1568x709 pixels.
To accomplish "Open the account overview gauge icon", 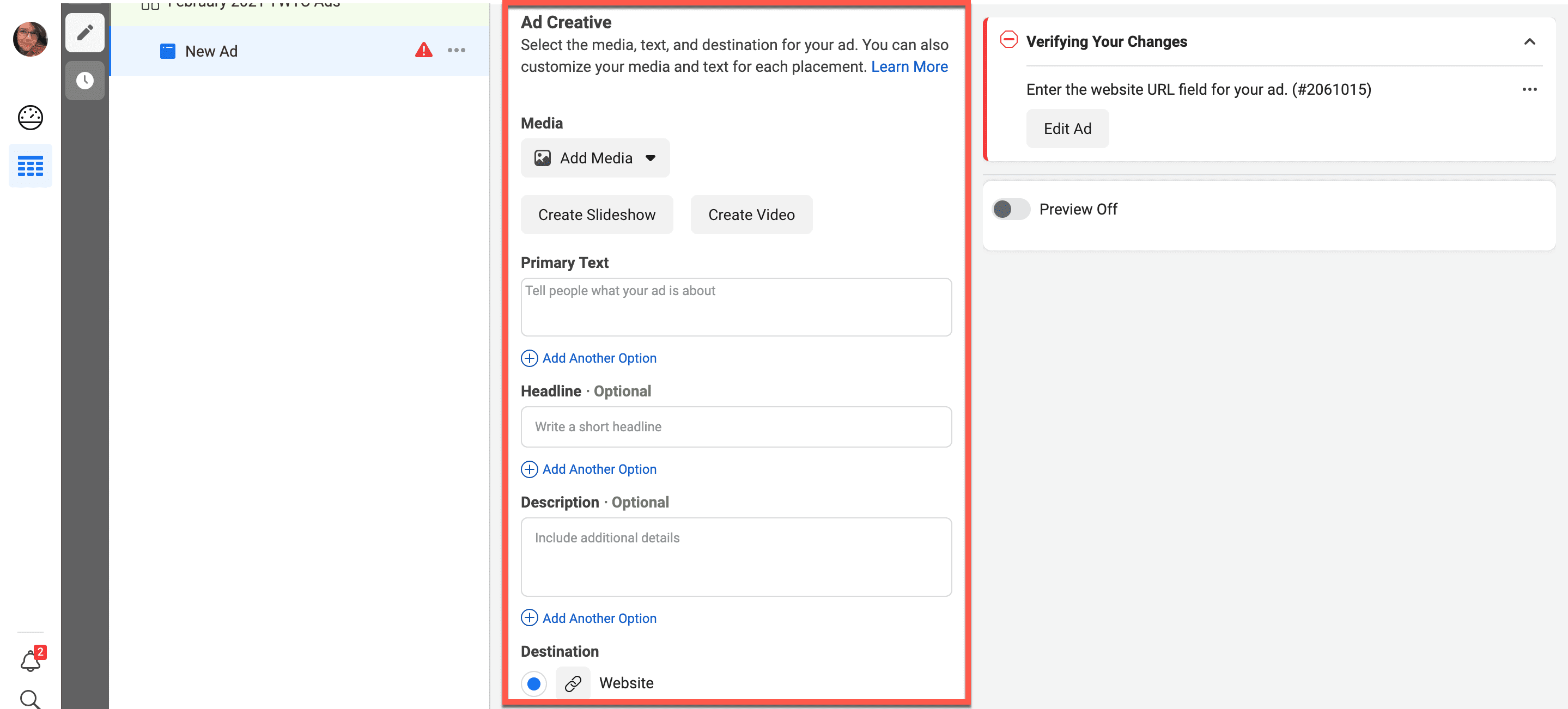I will 30,118.
